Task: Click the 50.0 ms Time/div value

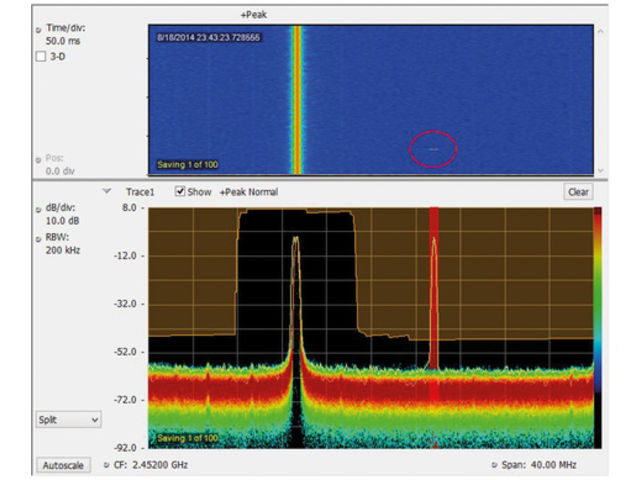Action: [x=64, y=43]
